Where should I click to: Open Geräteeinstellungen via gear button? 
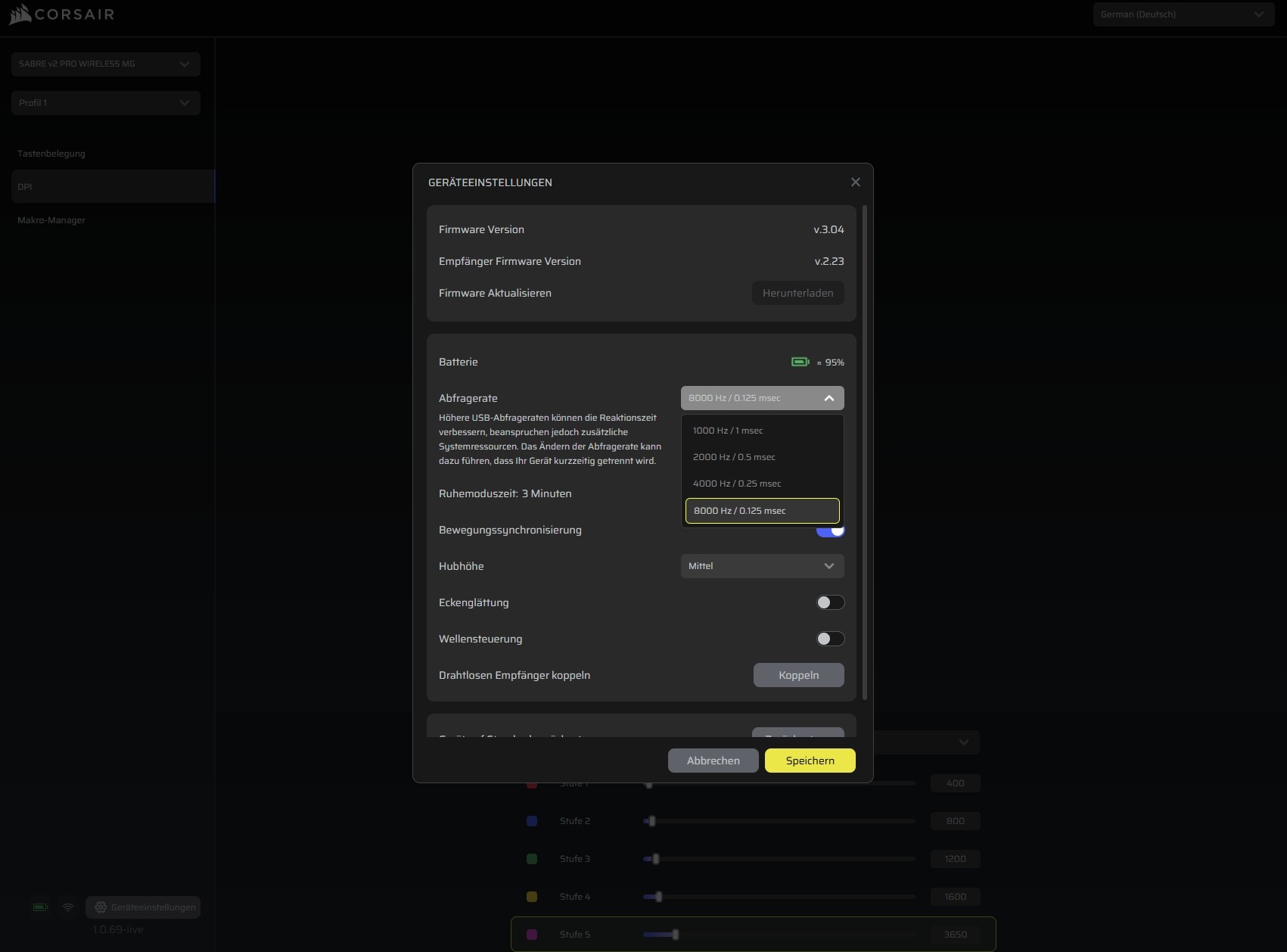[143, 907]
